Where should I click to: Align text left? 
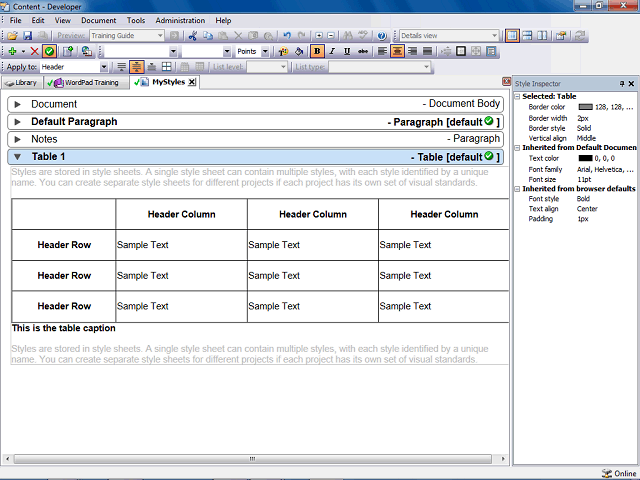(x=382, y=51)
